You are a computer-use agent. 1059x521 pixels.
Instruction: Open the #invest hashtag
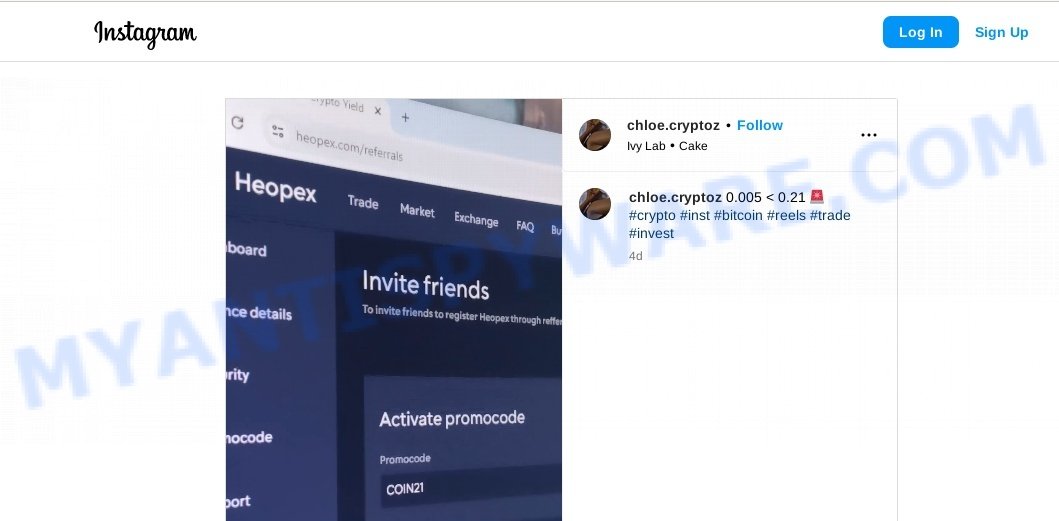point(651,233)
